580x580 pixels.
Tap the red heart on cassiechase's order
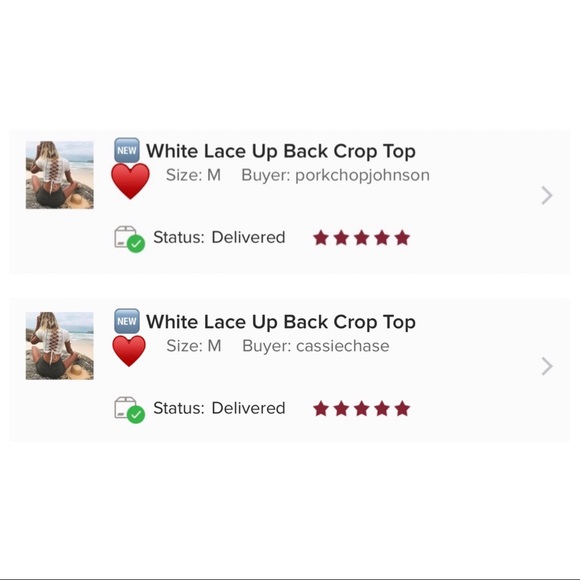[129, 351]
